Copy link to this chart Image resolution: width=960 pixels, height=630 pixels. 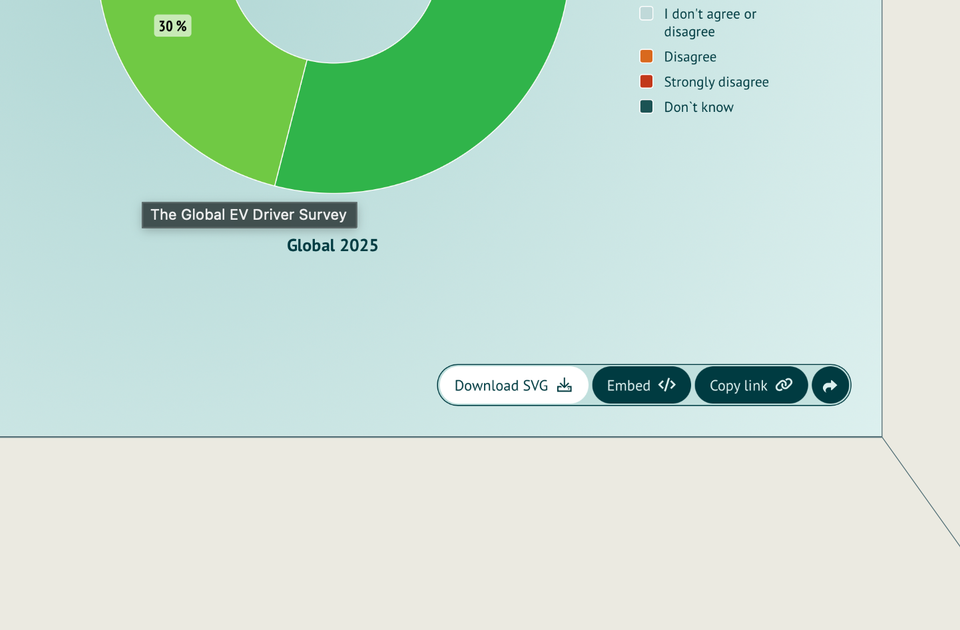[x=751, y=386]
